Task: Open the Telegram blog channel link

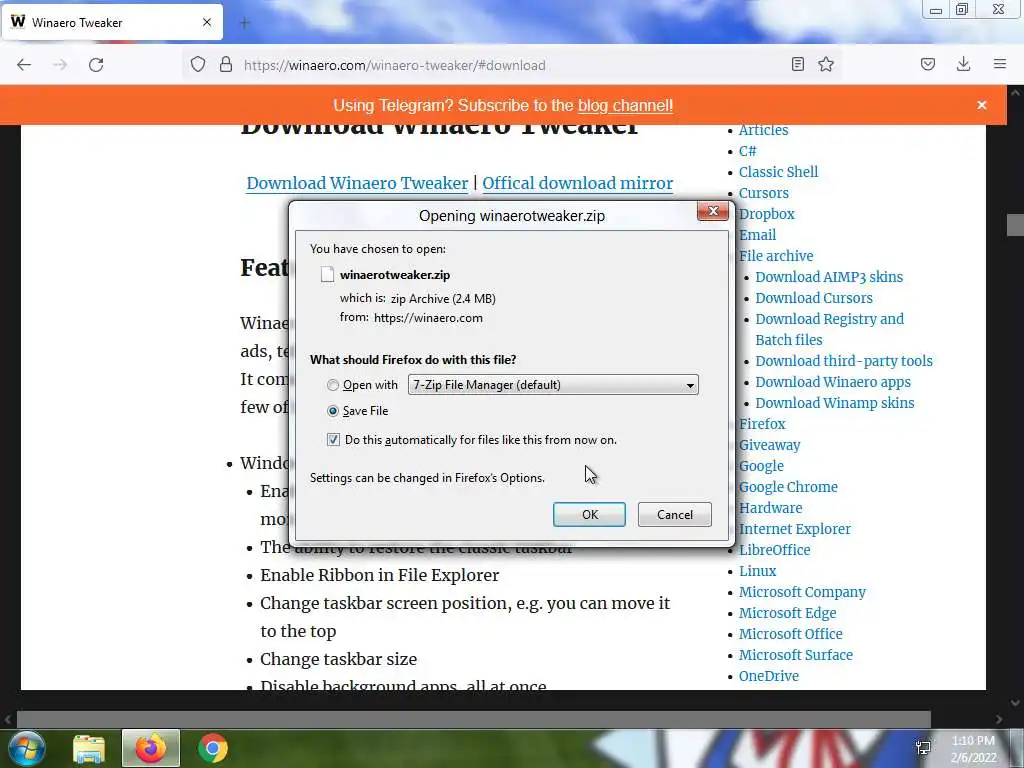Action: point(625,105)
